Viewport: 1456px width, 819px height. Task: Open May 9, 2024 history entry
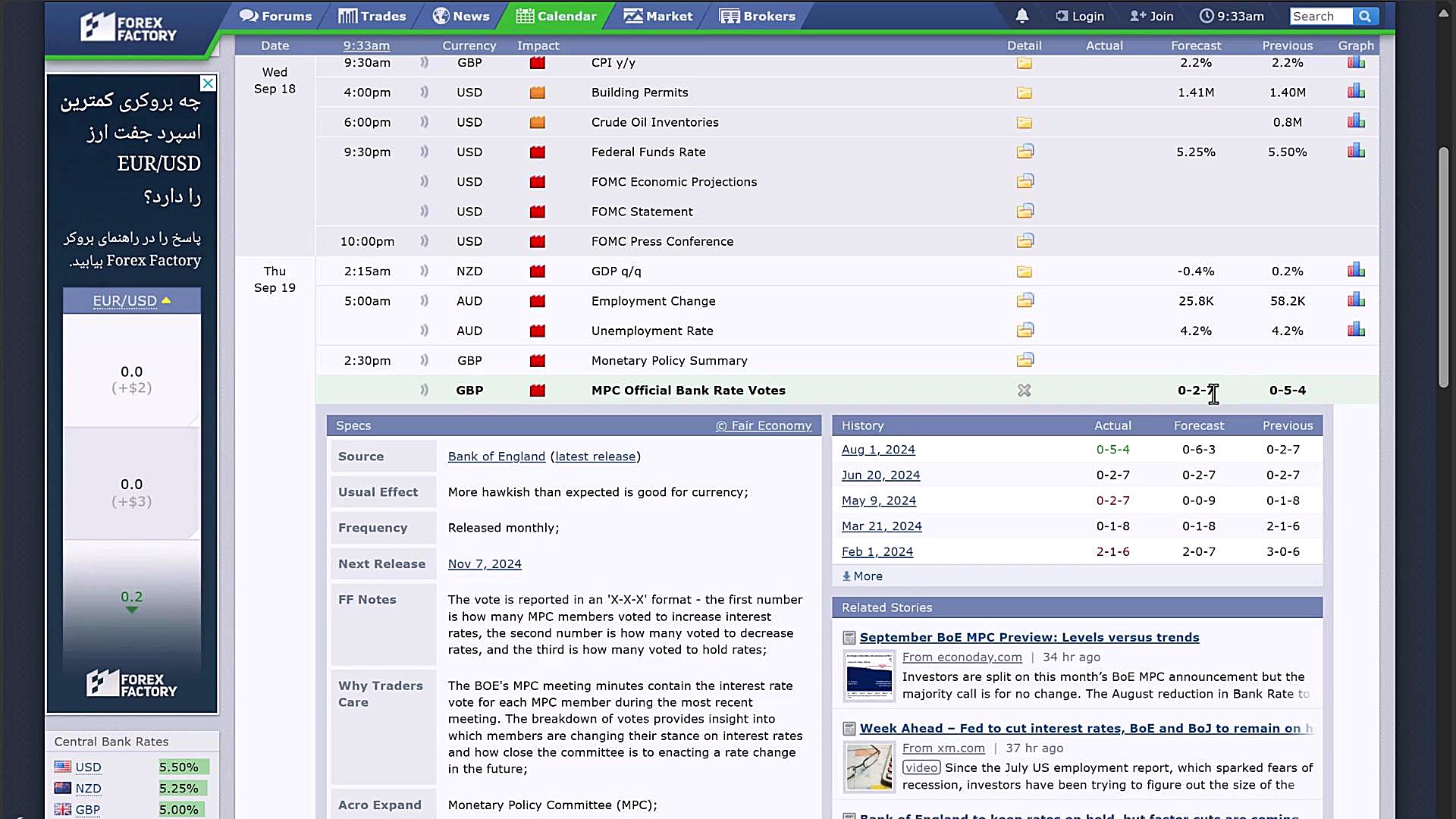[879, 500]
